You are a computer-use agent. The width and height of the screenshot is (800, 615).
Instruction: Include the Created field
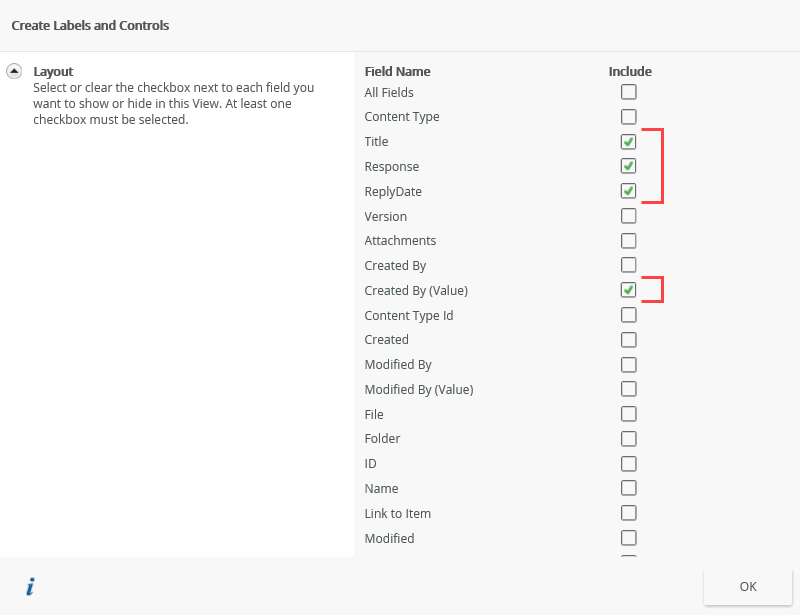tap(629, 340)
